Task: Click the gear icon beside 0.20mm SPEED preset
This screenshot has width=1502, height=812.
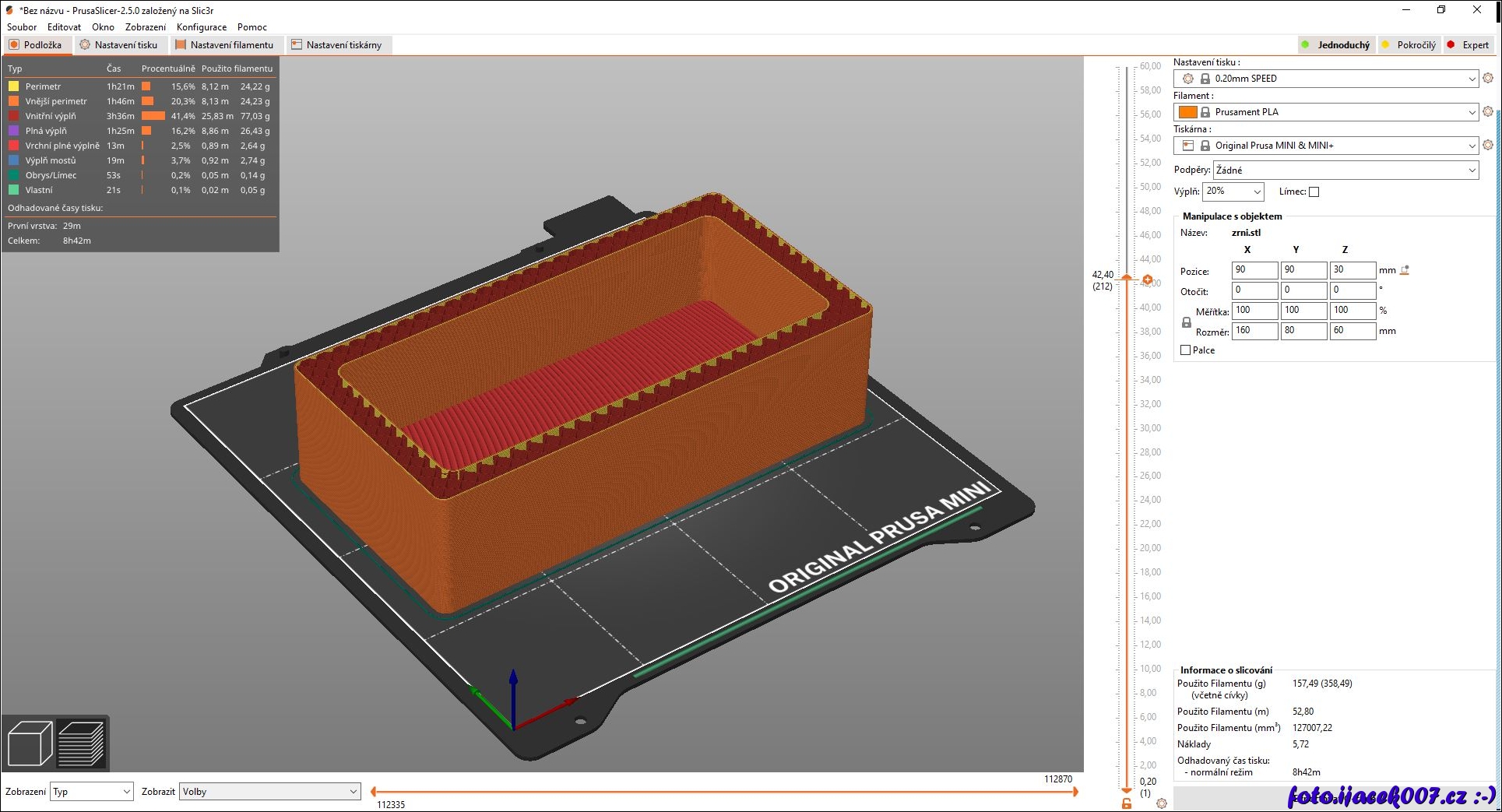Action: [1488, 79]
